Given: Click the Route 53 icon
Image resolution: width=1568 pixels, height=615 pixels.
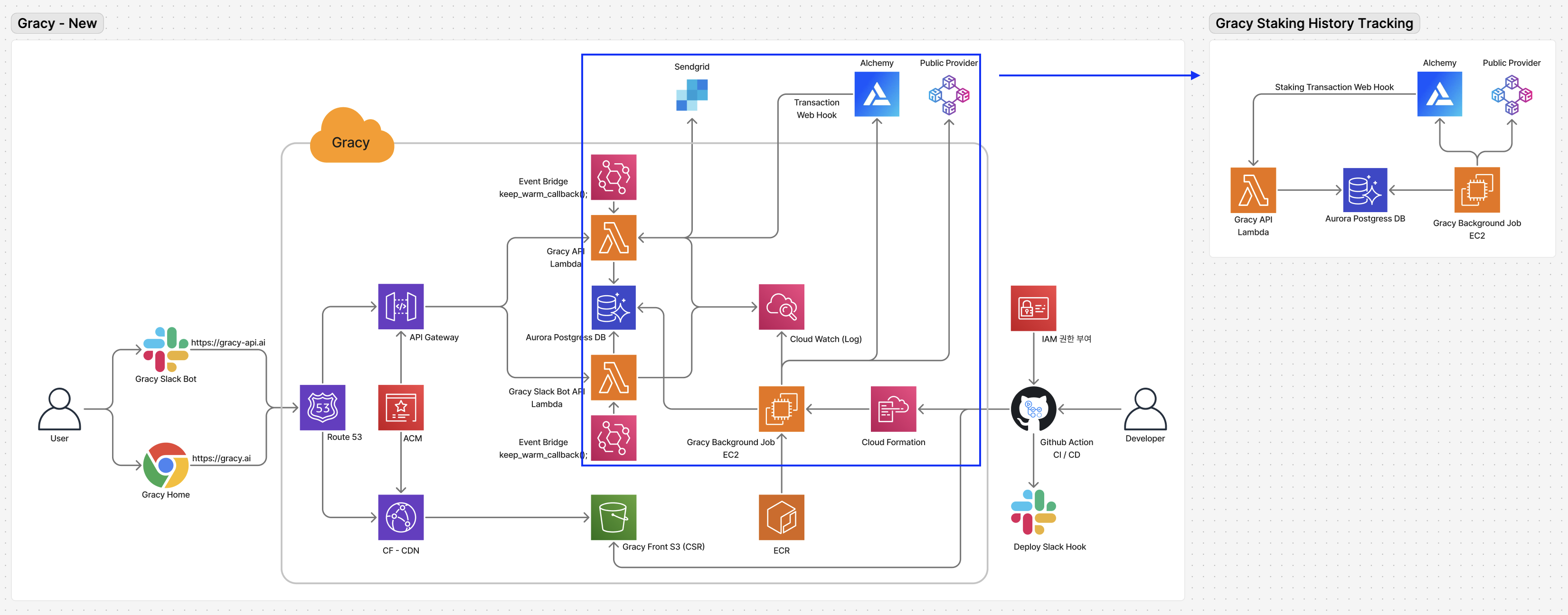Looking at the screenshot, I should [322, 407].
